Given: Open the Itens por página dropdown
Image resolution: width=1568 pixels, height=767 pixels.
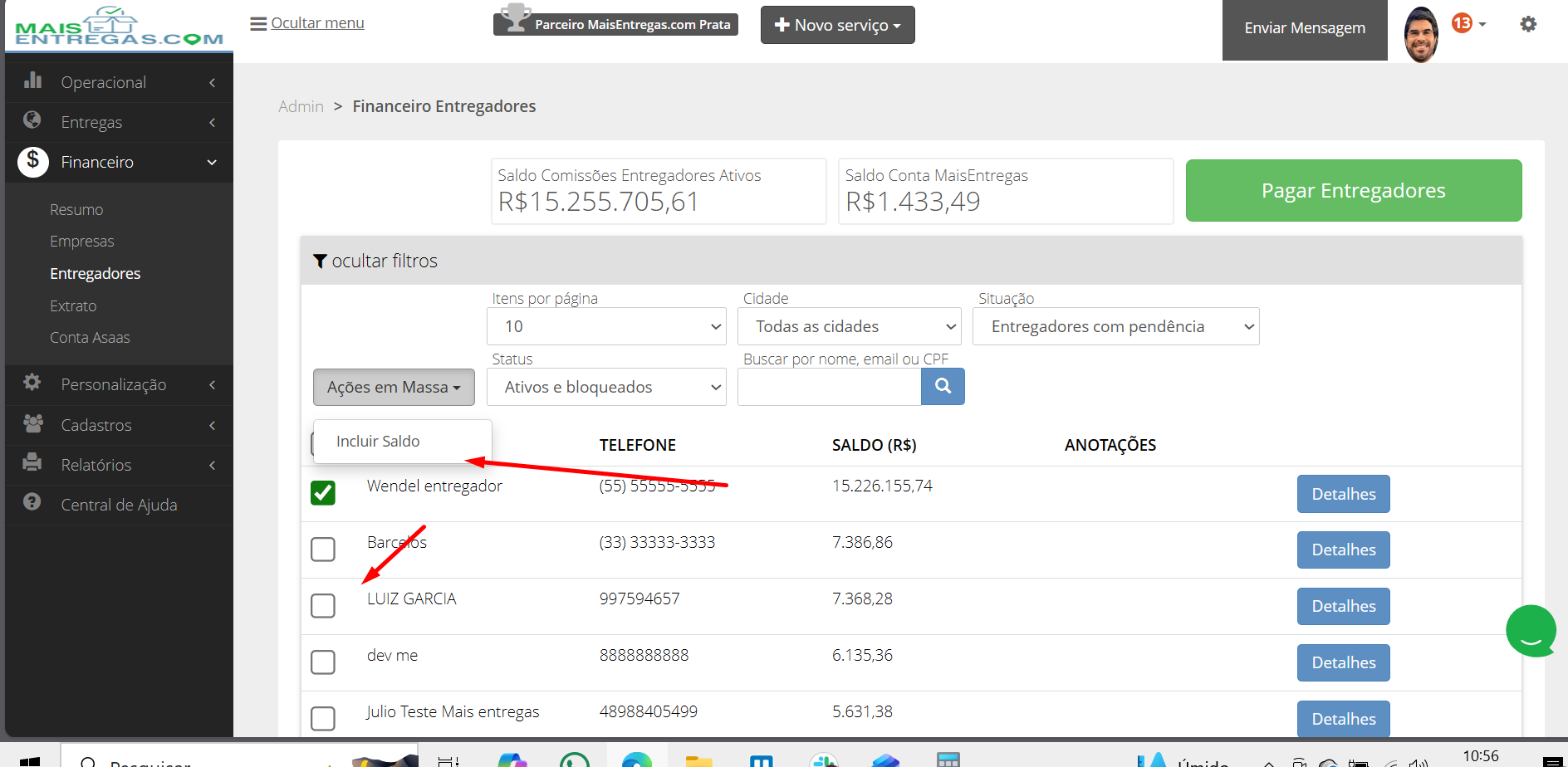Looking at the screenshot, I should pyautogui.click(x=606, y=326).
